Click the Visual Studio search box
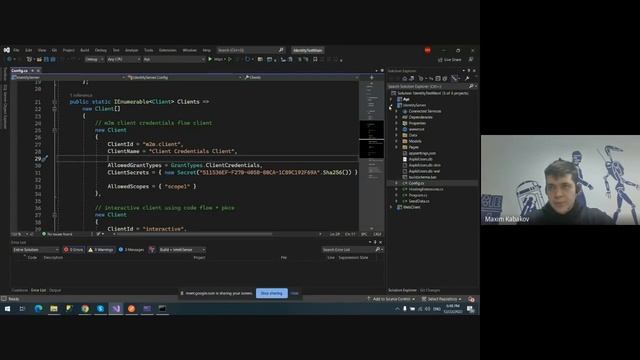Viewport: 640px width, 360px height. coord(250,50)
